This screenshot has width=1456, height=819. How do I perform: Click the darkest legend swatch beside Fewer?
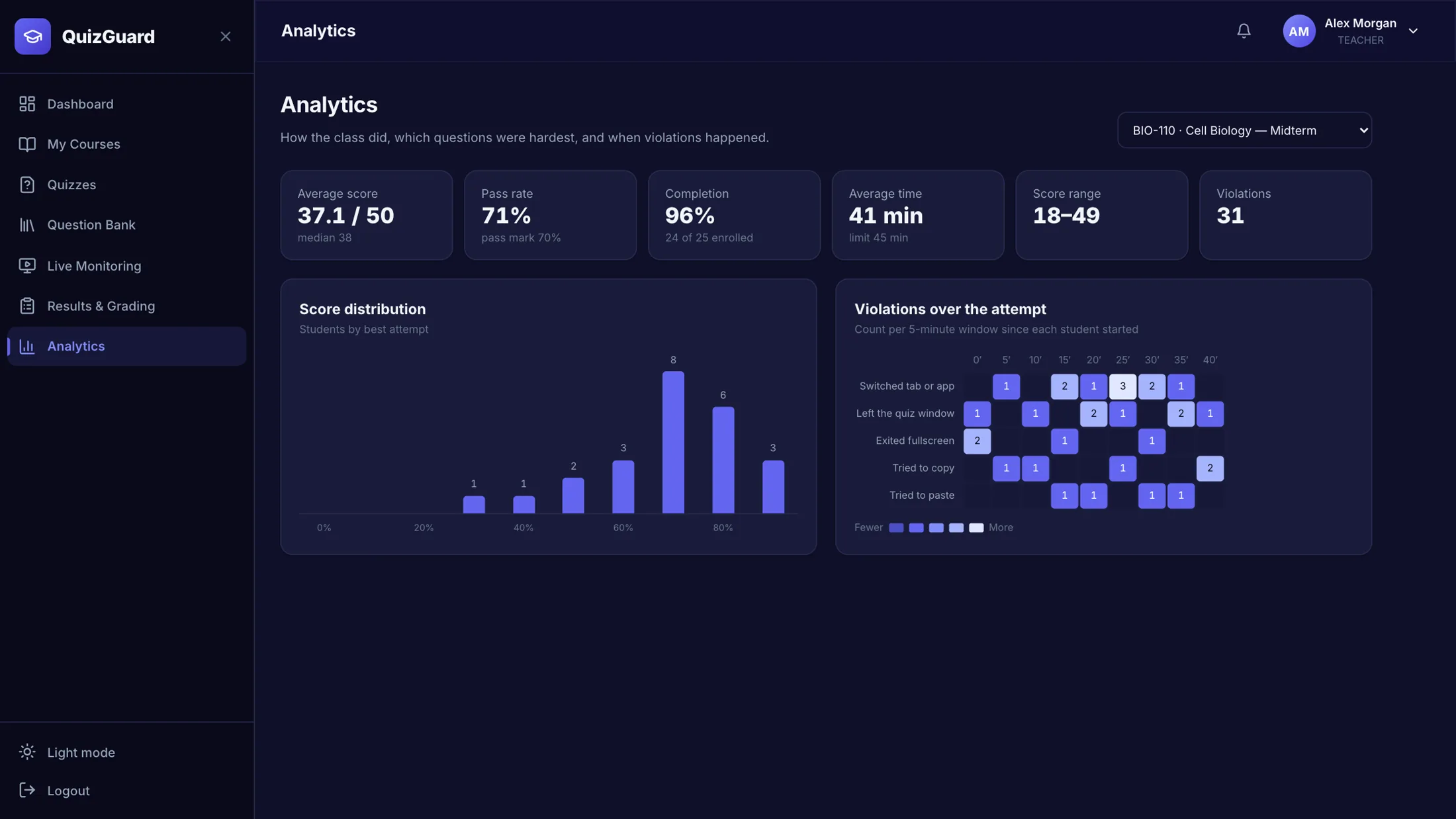tap(896, 528)
